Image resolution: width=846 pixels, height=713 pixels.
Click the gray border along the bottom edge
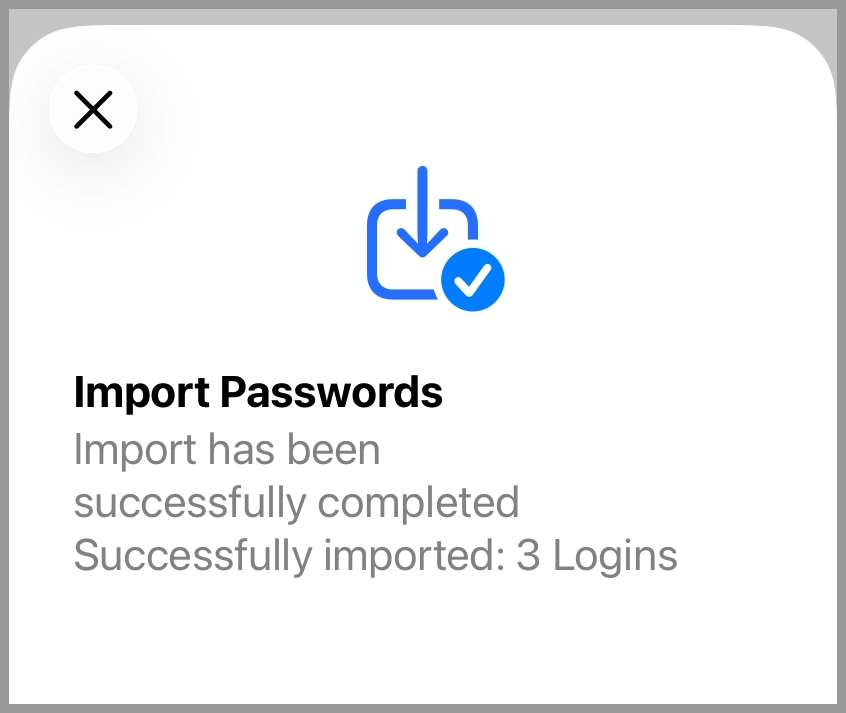[x=423, y=708]
